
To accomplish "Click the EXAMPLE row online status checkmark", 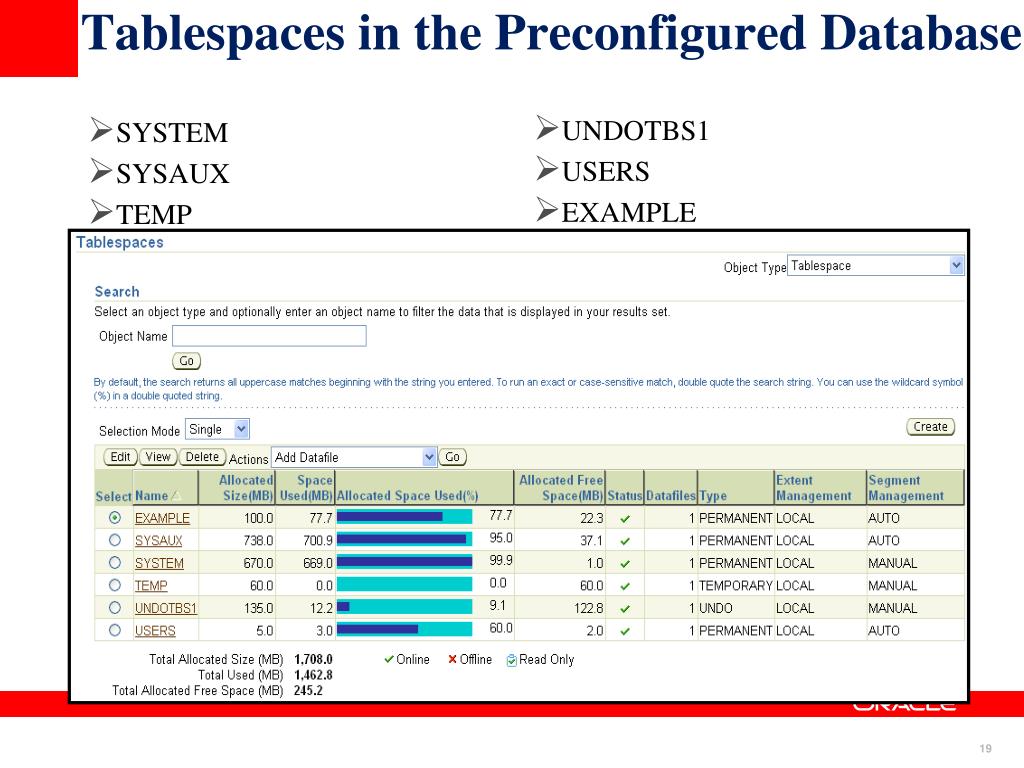I will pyautogui.click(x=625, y=519).
